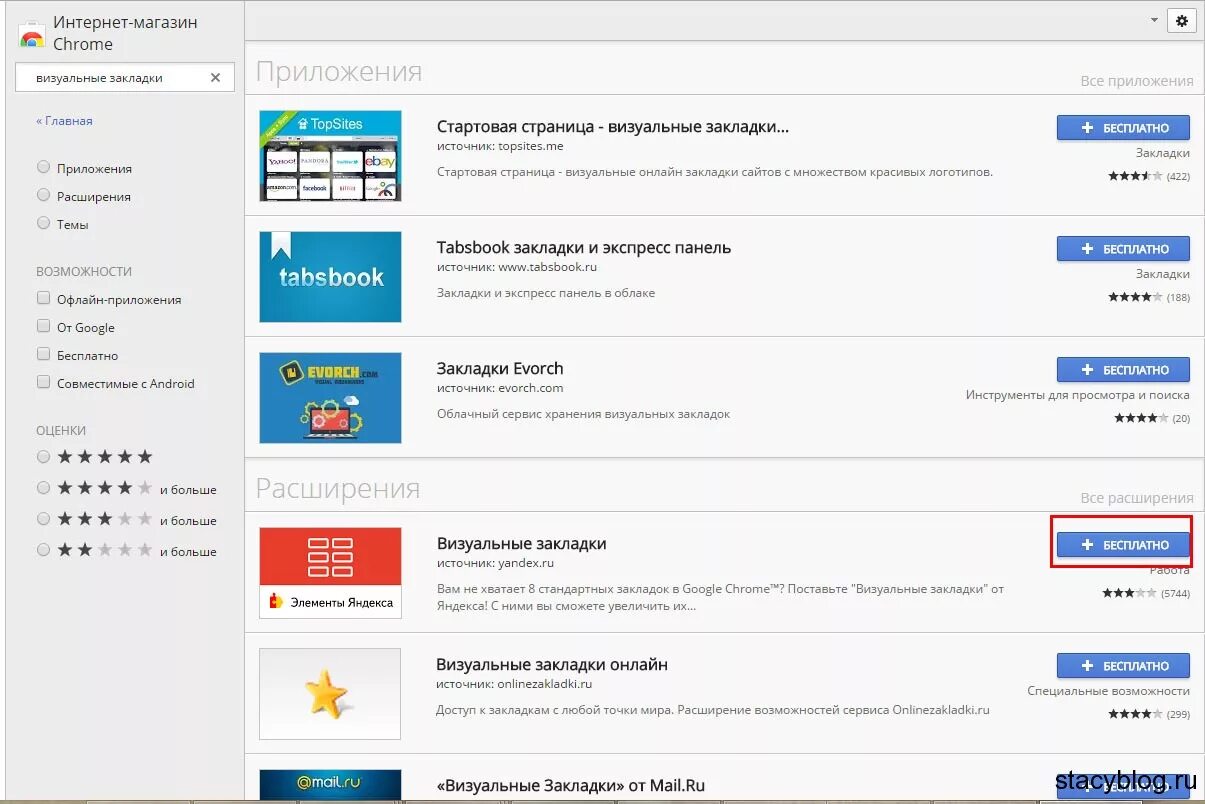Viewport: 1205px width, 804px height.
Task: Go back via '« Главная' link
Action: click(x=64, y=121)
